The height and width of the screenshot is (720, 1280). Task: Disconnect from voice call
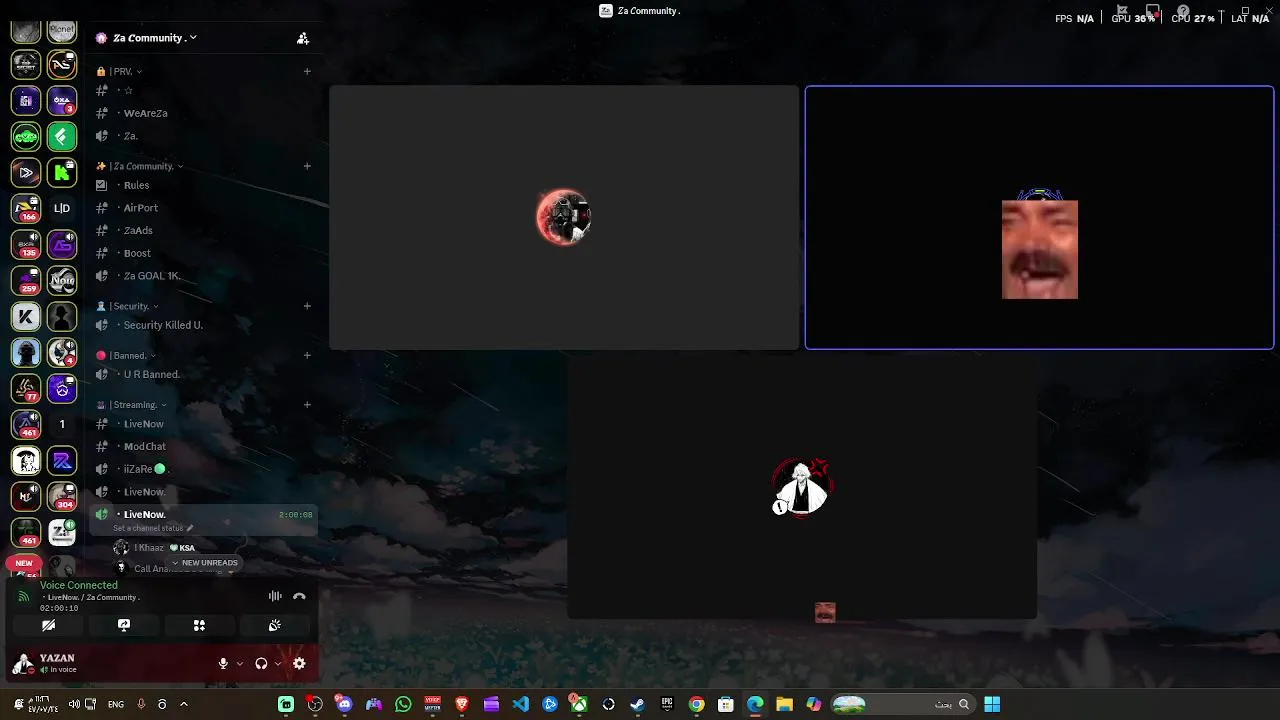click(x=299, y=596)
